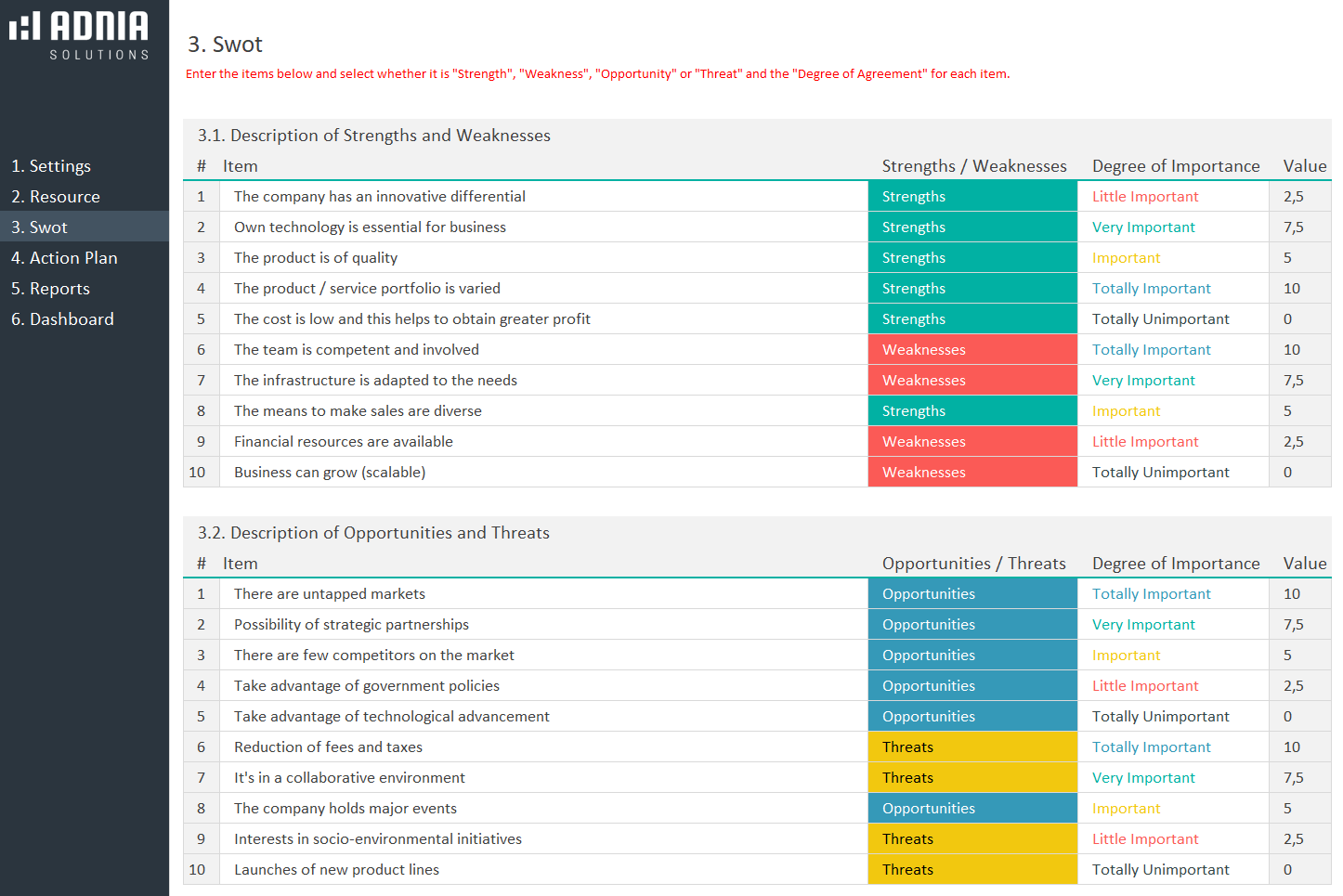Image resolution: width=1343 pixels, height=896 pixels.
Task: Change Weaknesses type for team competent item
Action: [x=971, y=350]
